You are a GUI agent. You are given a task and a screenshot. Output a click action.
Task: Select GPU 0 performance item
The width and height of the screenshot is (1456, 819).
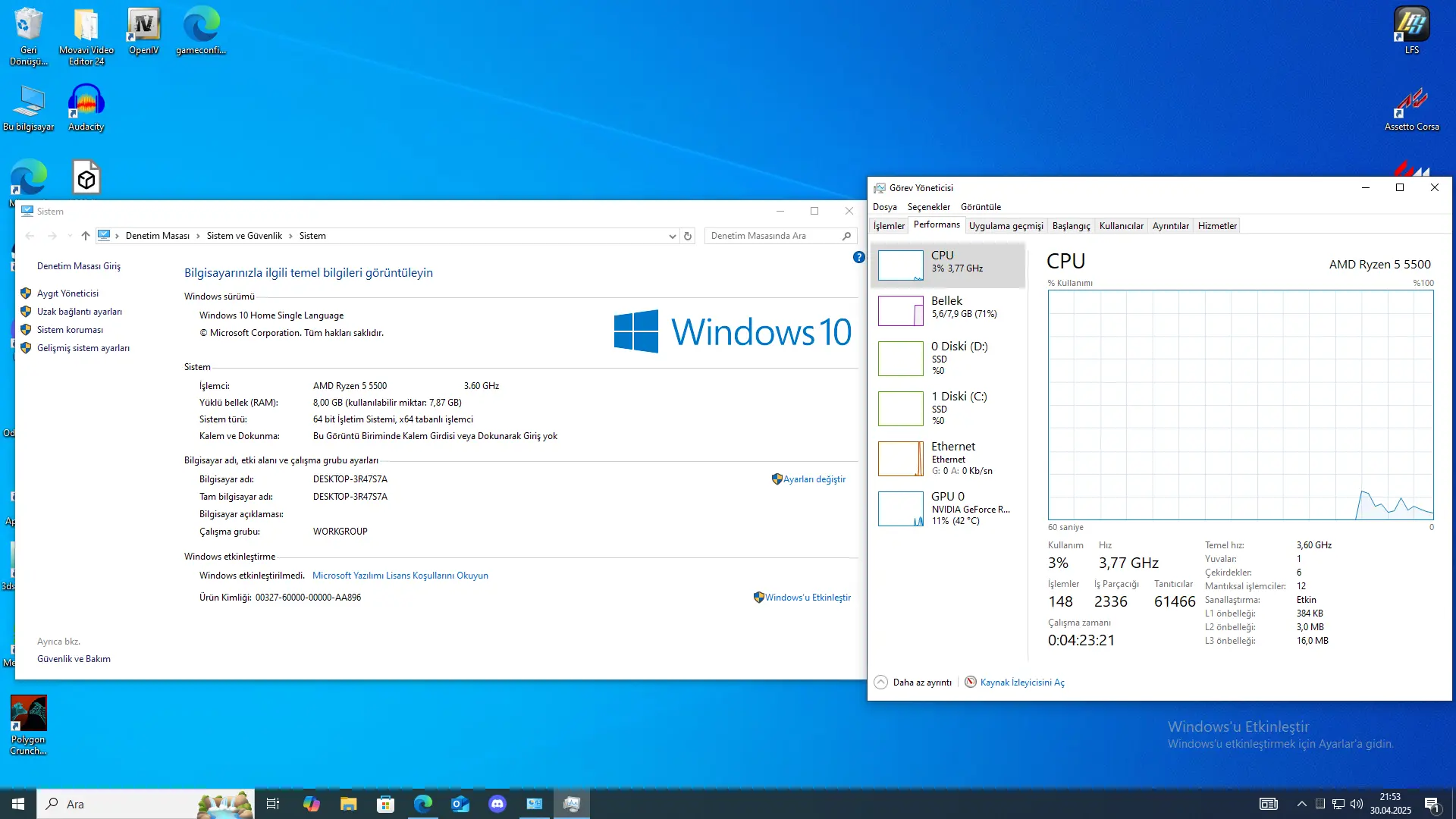tap(948, 508)
